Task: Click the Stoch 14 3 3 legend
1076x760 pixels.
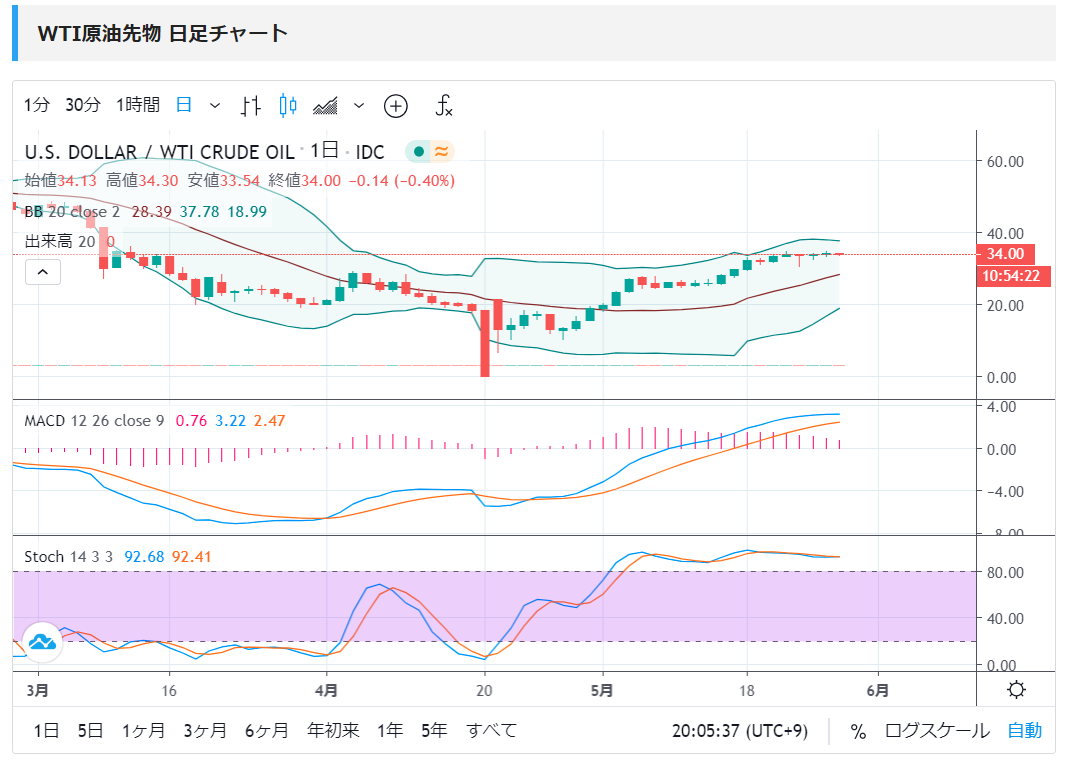Action: click(x=69, y=556)
